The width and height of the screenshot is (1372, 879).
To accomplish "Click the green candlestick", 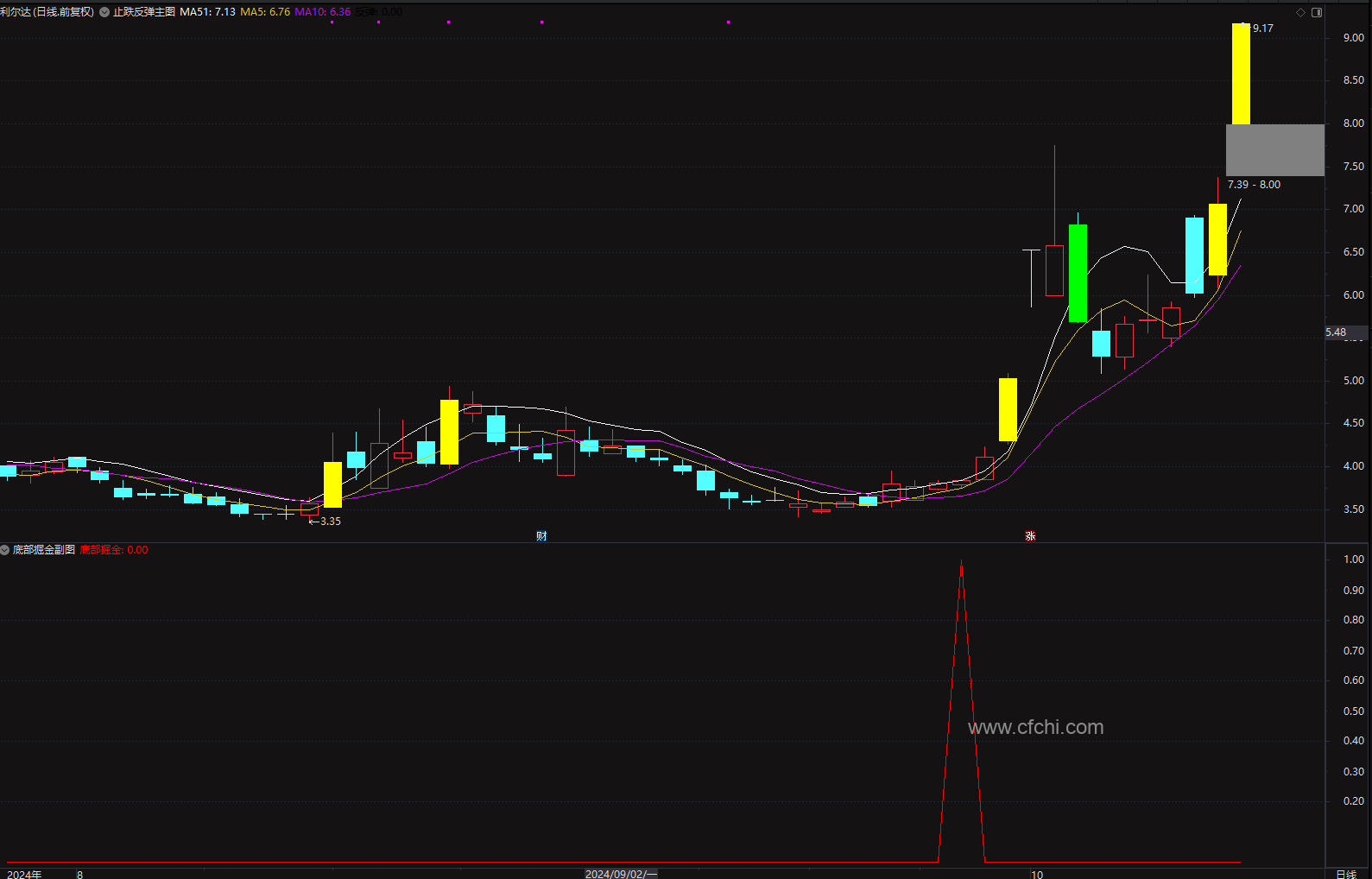I will pyautogui.click(x=1078, y=273).
